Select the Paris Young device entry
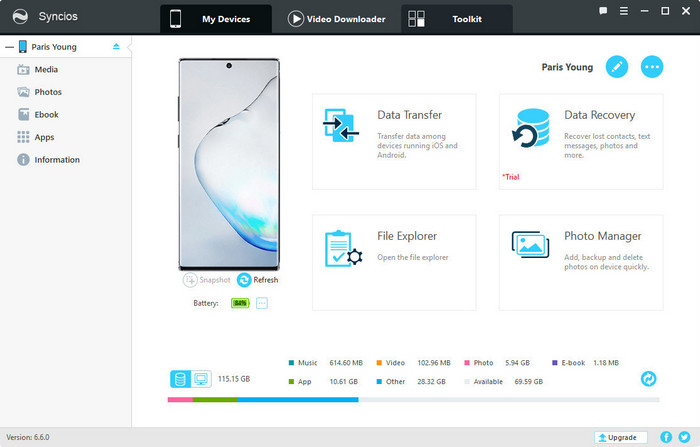Screen dimensions: 700x447 pos(66,46)
